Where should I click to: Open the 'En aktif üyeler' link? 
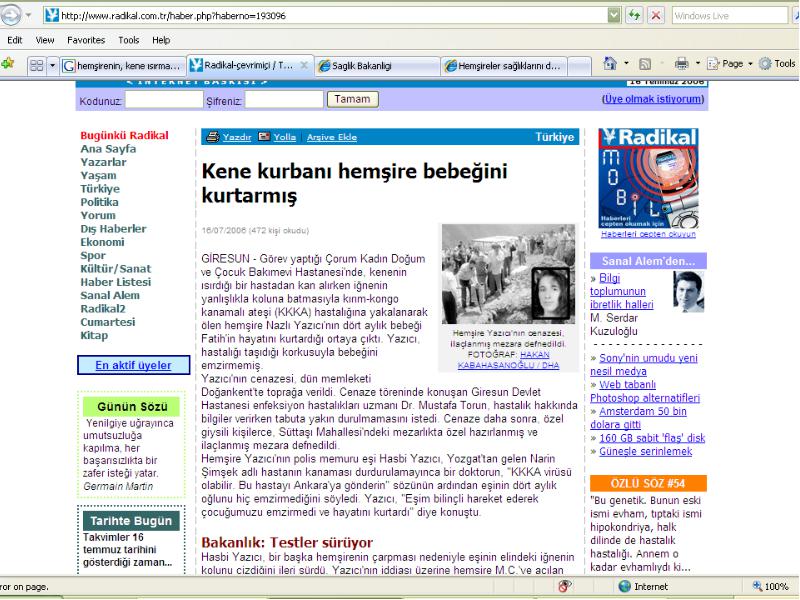133,365
